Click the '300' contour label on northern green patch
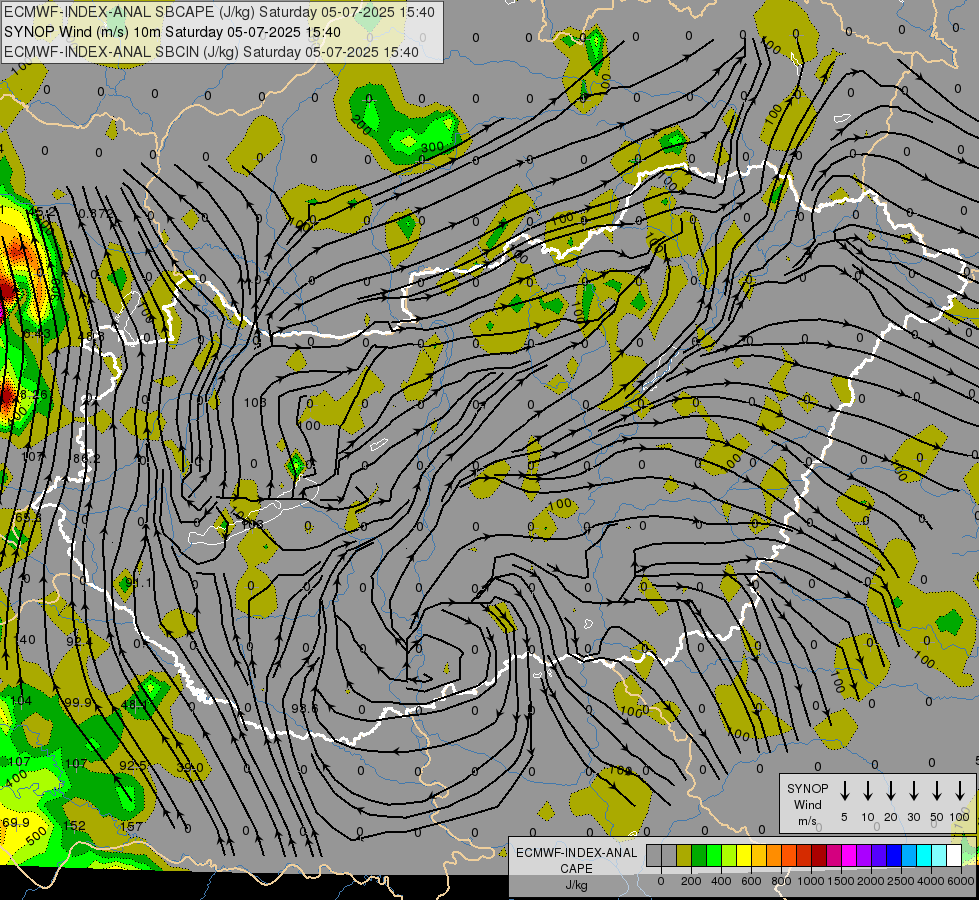The height and width of the screenshot is (900, 979). pos(432,147)
